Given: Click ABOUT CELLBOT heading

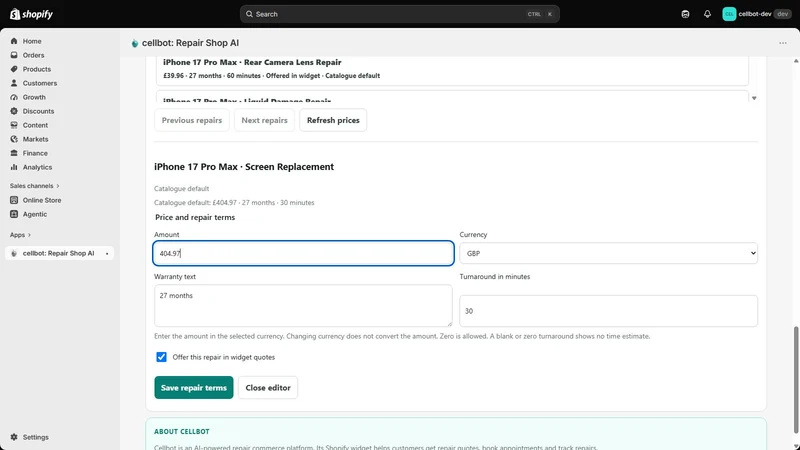Looking at the screenshot, I should point(182,431).
